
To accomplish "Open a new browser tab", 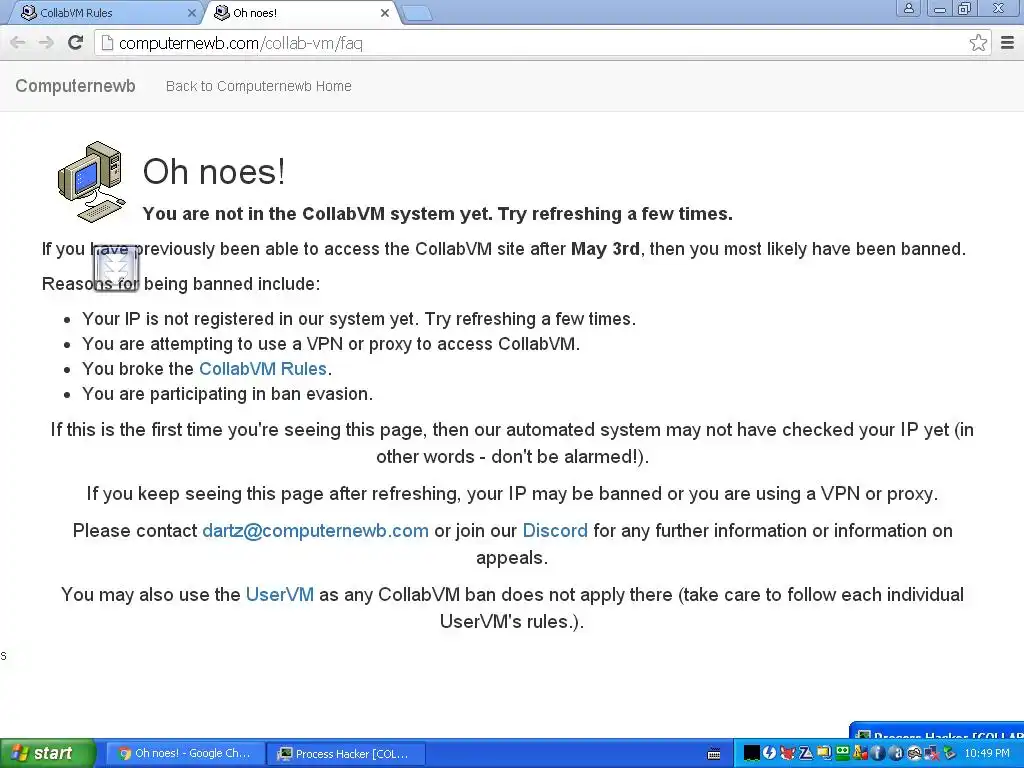I will [417, 13].
